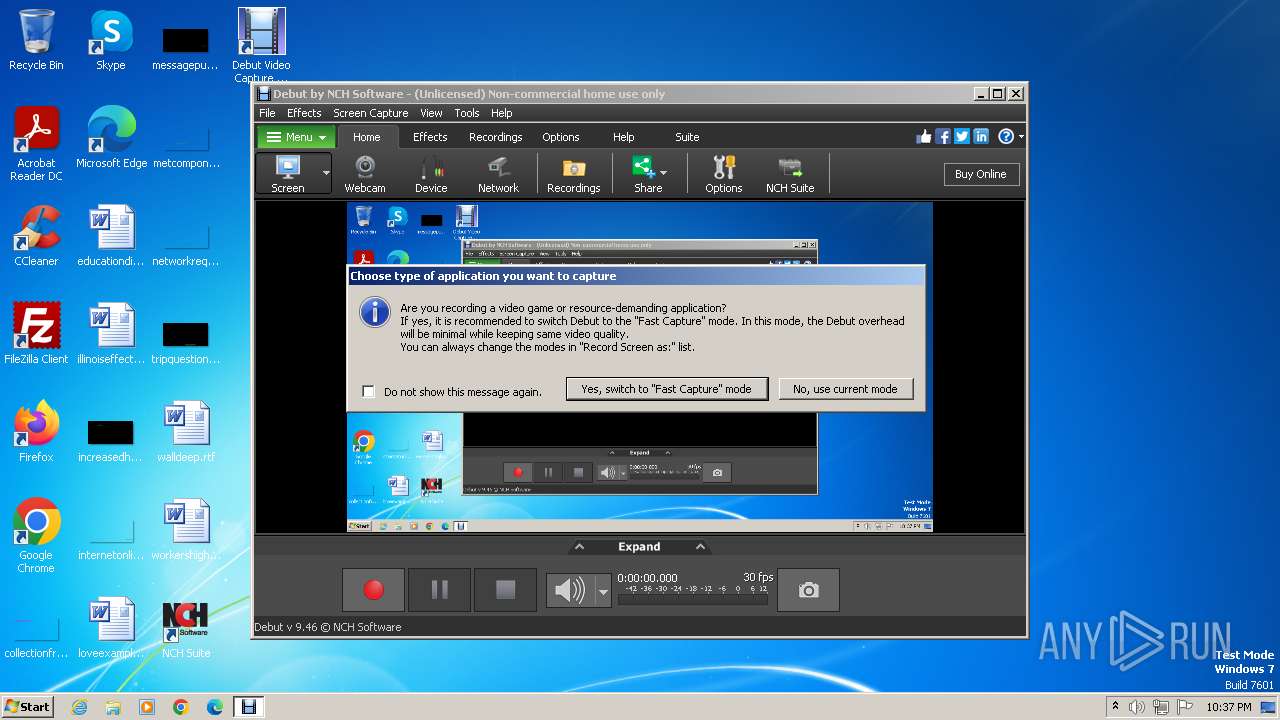Open Skype desktop shortcut
Image resolution: width=1280 pixels, height=720 pixels.
click(x=111, y=40)
